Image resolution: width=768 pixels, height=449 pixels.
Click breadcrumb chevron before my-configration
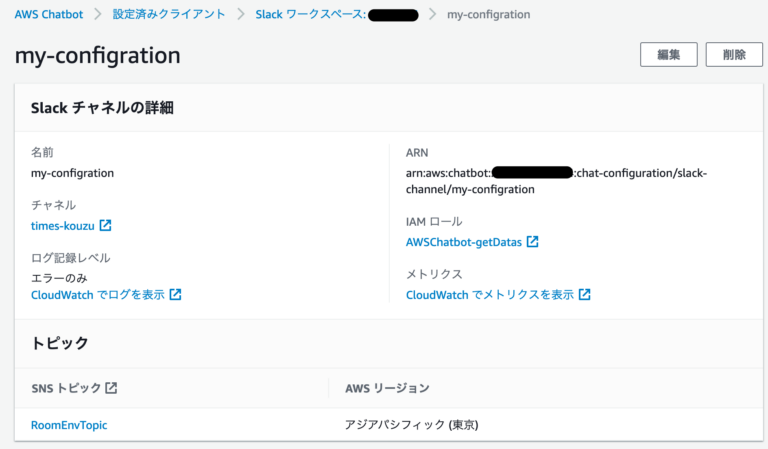432,14
